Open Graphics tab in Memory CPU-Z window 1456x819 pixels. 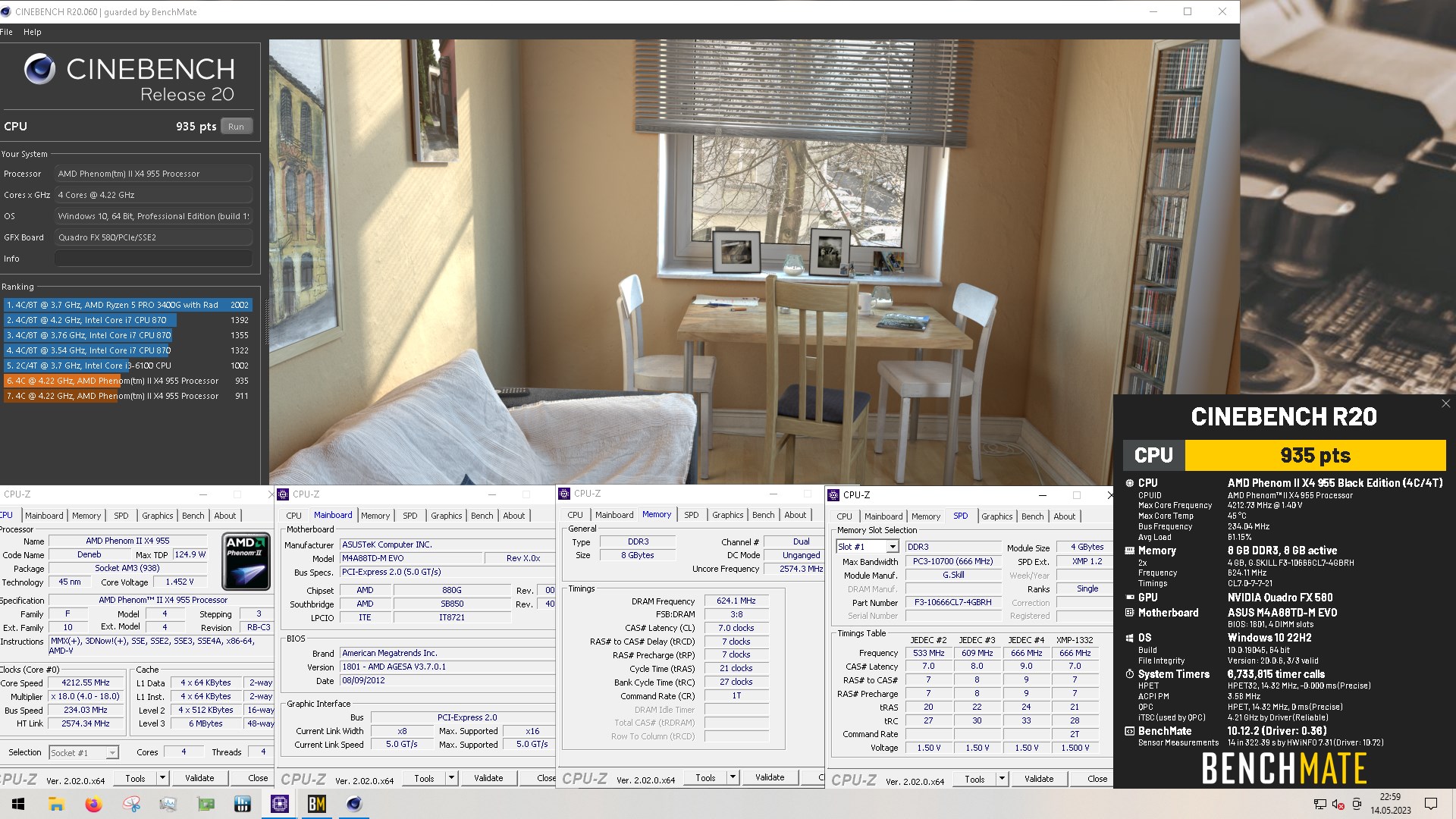point(727,515)
